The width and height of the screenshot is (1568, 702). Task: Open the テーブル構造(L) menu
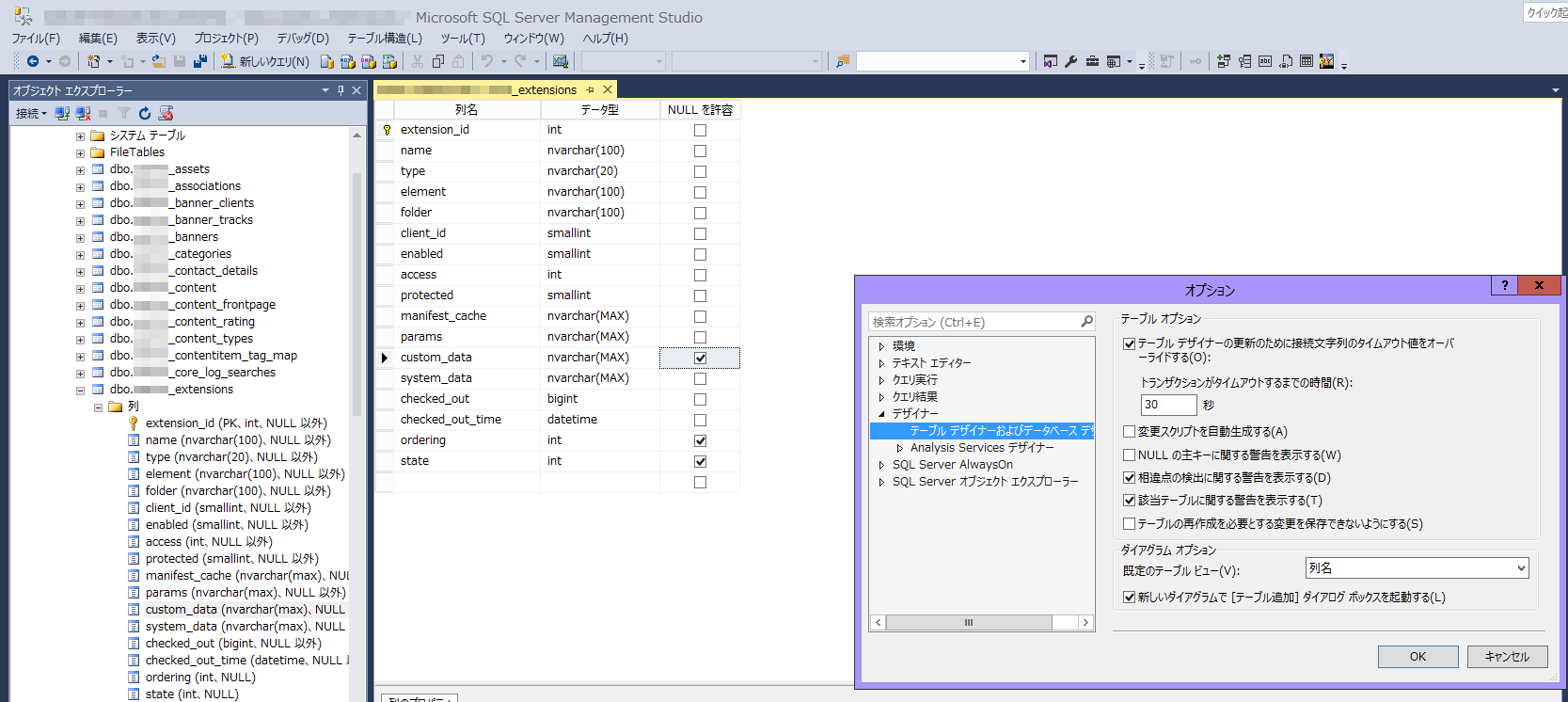pos(384,38)
